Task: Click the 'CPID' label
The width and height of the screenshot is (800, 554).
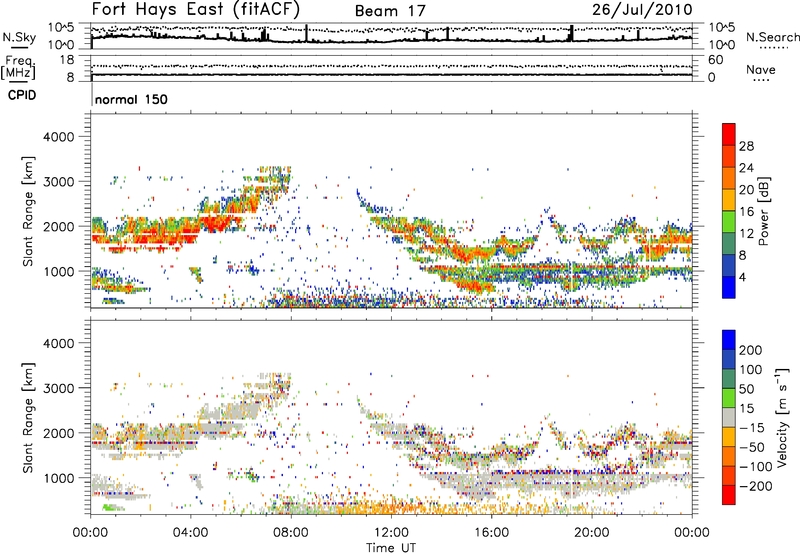Action: (22, 95)
